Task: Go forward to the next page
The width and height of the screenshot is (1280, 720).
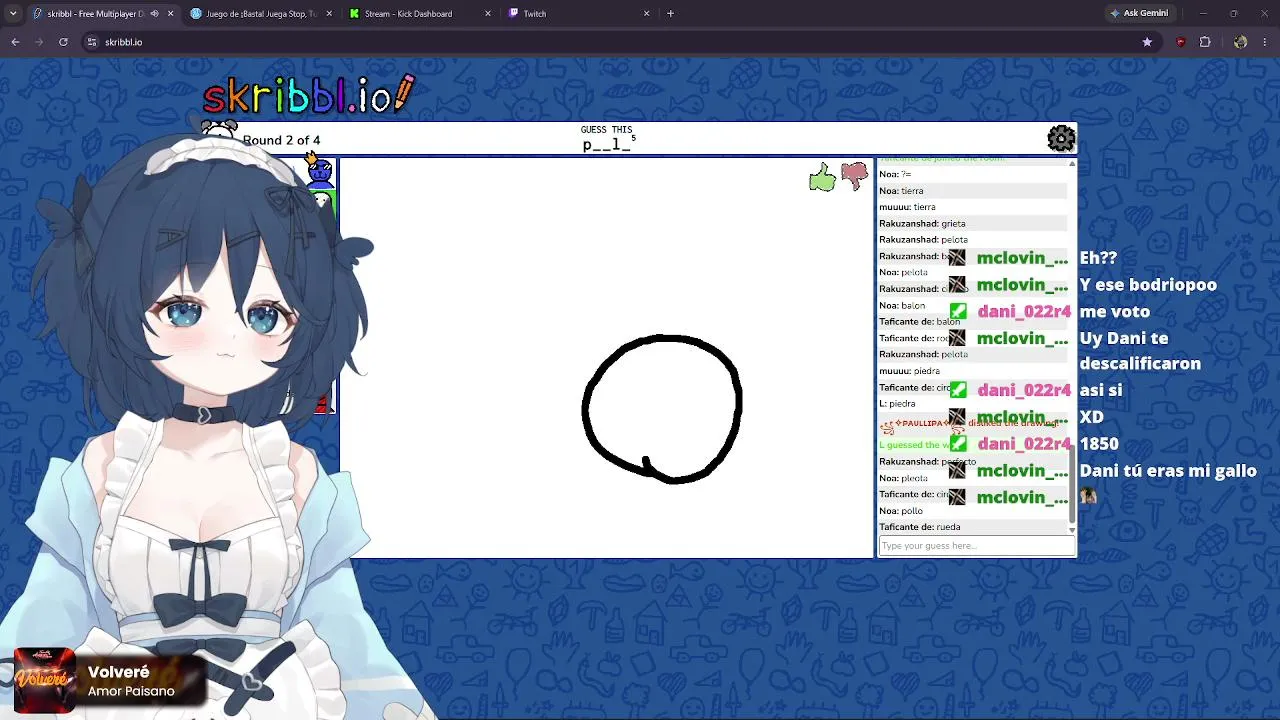Action: (39, 42)
